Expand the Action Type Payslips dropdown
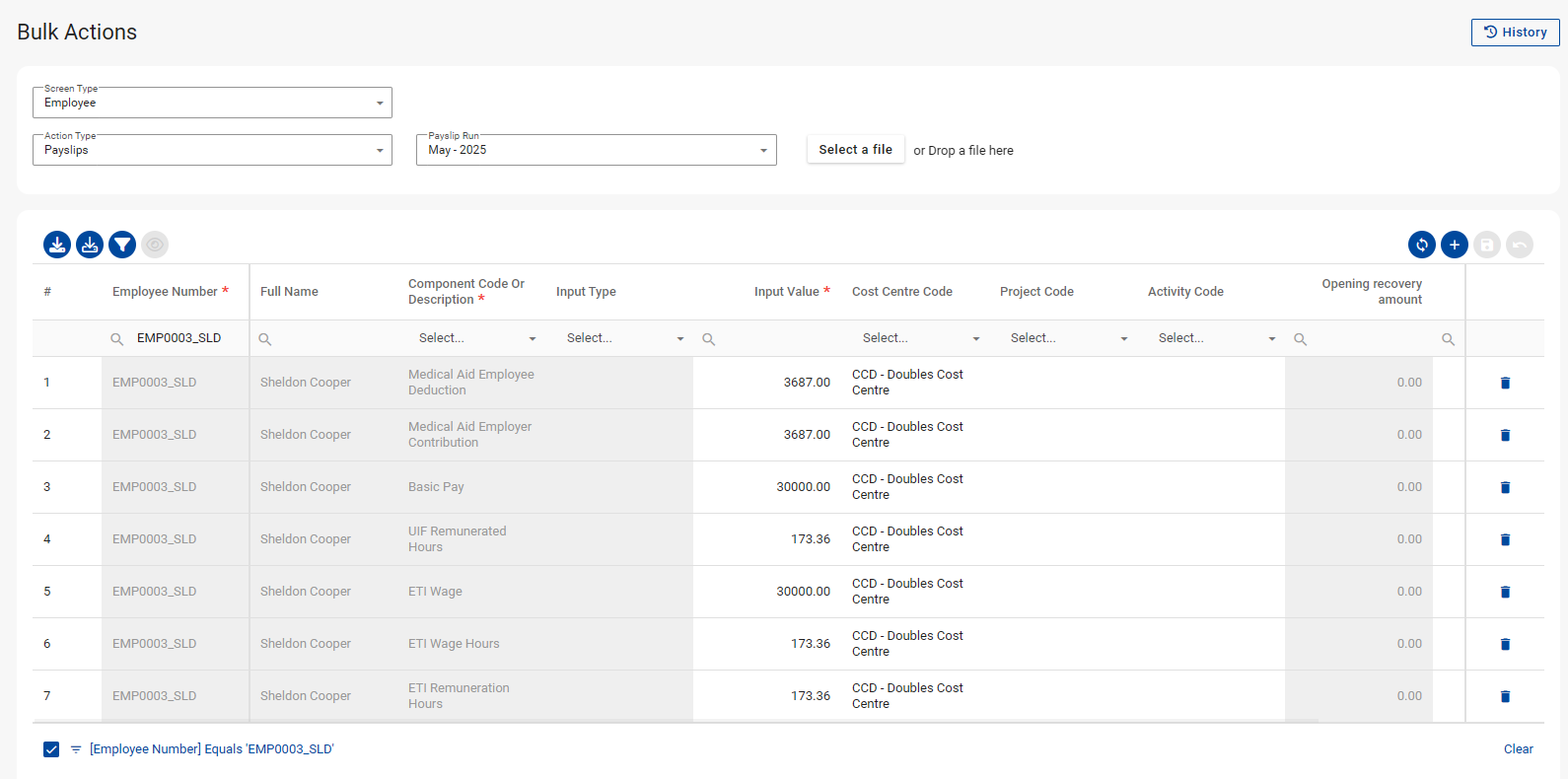The height and width of the screenshot is (779, 1568). (x=212, y=150)
